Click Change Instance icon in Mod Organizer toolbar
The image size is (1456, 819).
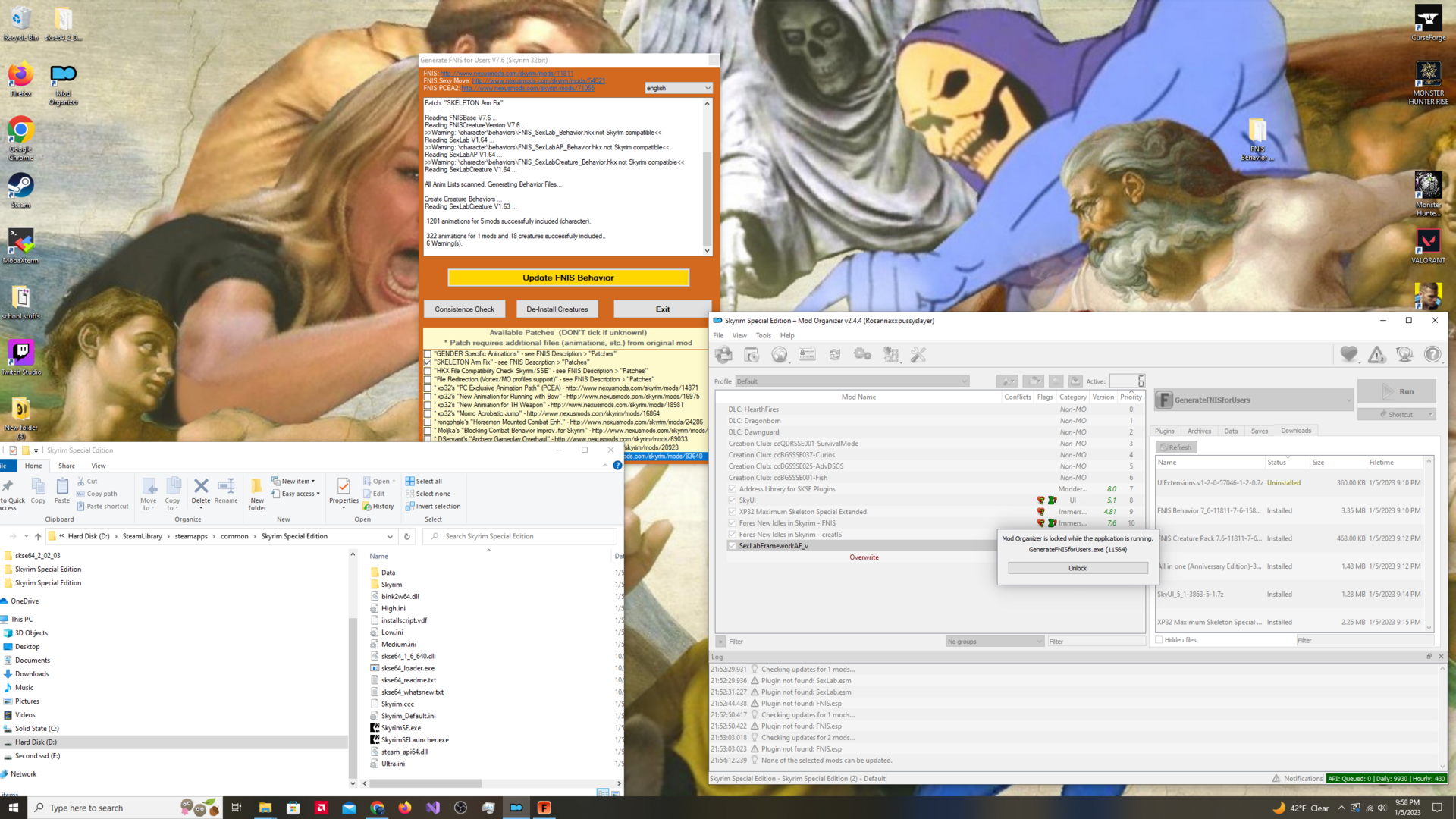point(724,354)
